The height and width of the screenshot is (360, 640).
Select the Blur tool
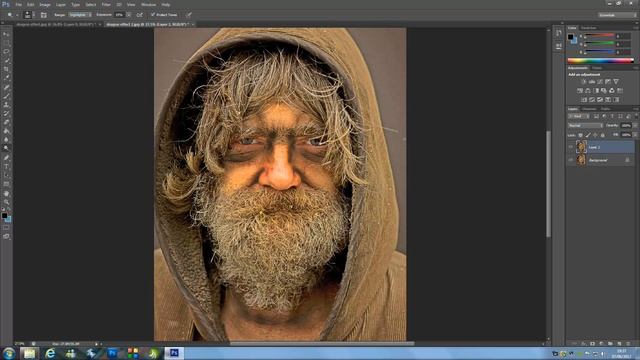tap(6, 140)
